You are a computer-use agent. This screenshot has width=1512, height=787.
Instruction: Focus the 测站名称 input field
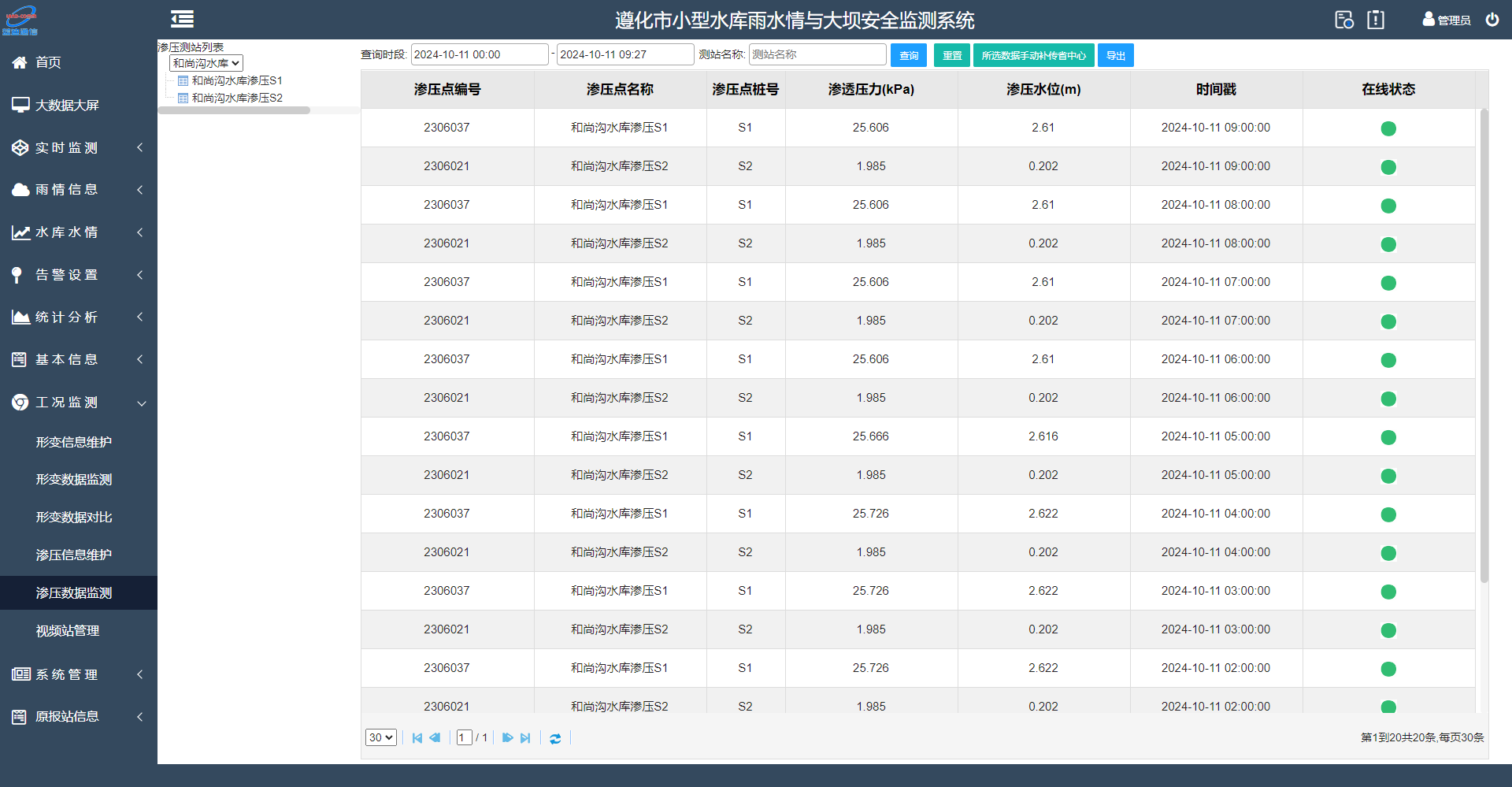[x=817, y=54]
